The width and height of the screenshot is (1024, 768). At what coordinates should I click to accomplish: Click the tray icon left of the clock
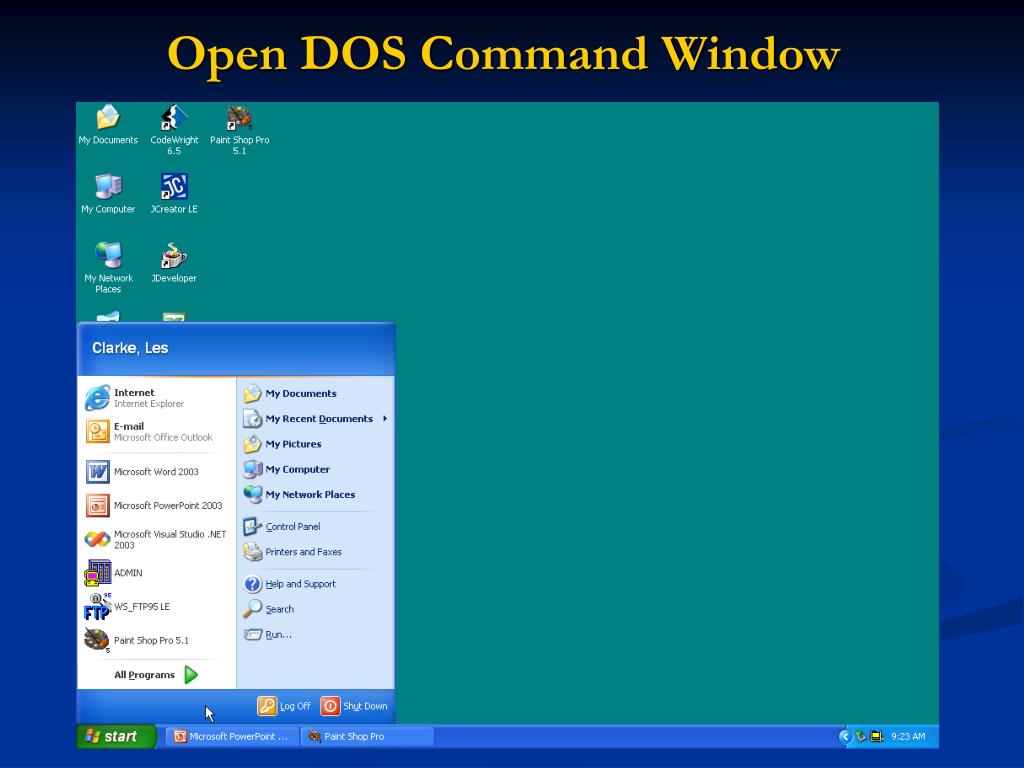(878, 737)
